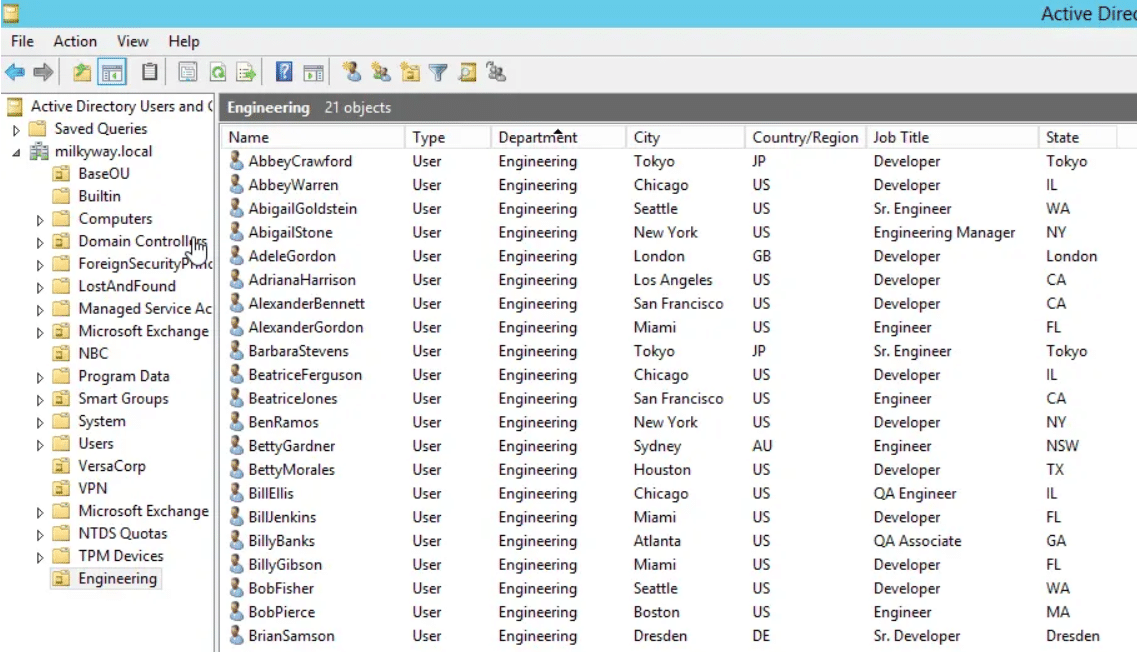
Task: Open the View menu
Action: [x=133, y=41]
